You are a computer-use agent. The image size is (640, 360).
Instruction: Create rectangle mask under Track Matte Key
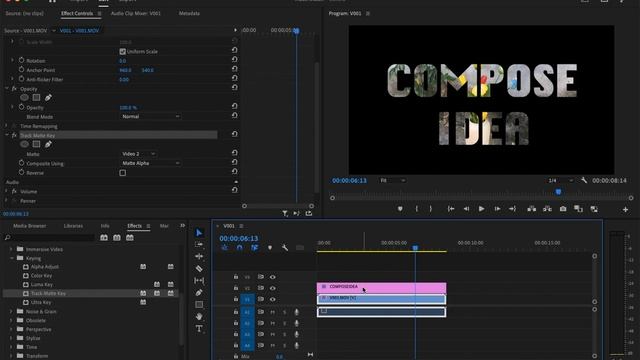click(36, 144)
